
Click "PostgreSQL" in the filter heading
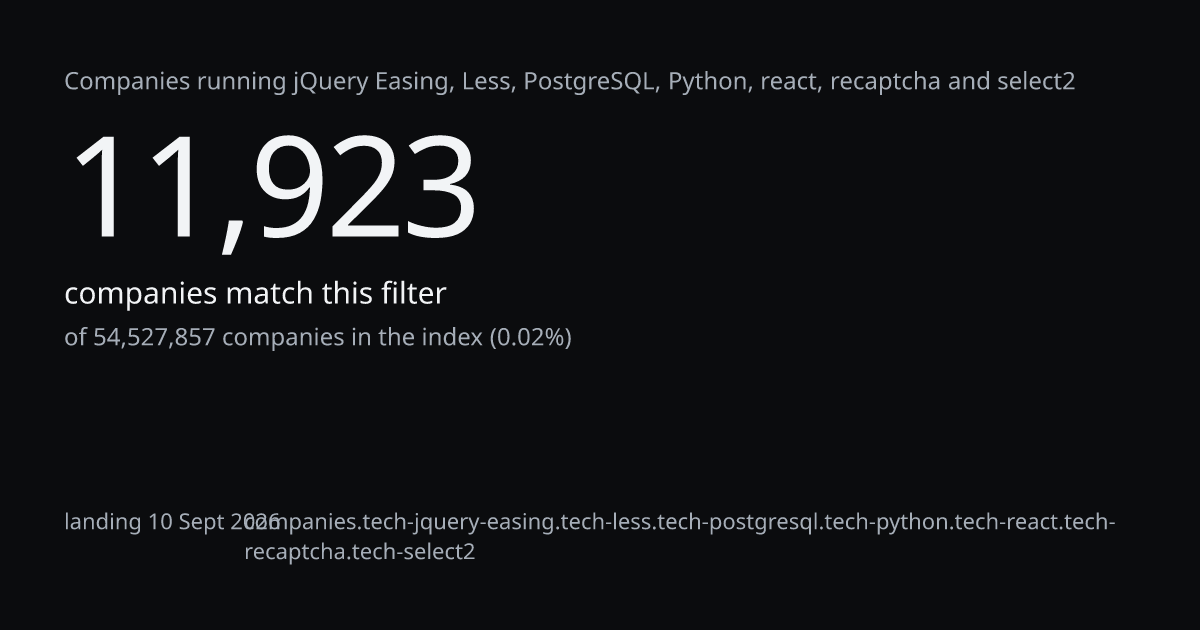point(590,82)
